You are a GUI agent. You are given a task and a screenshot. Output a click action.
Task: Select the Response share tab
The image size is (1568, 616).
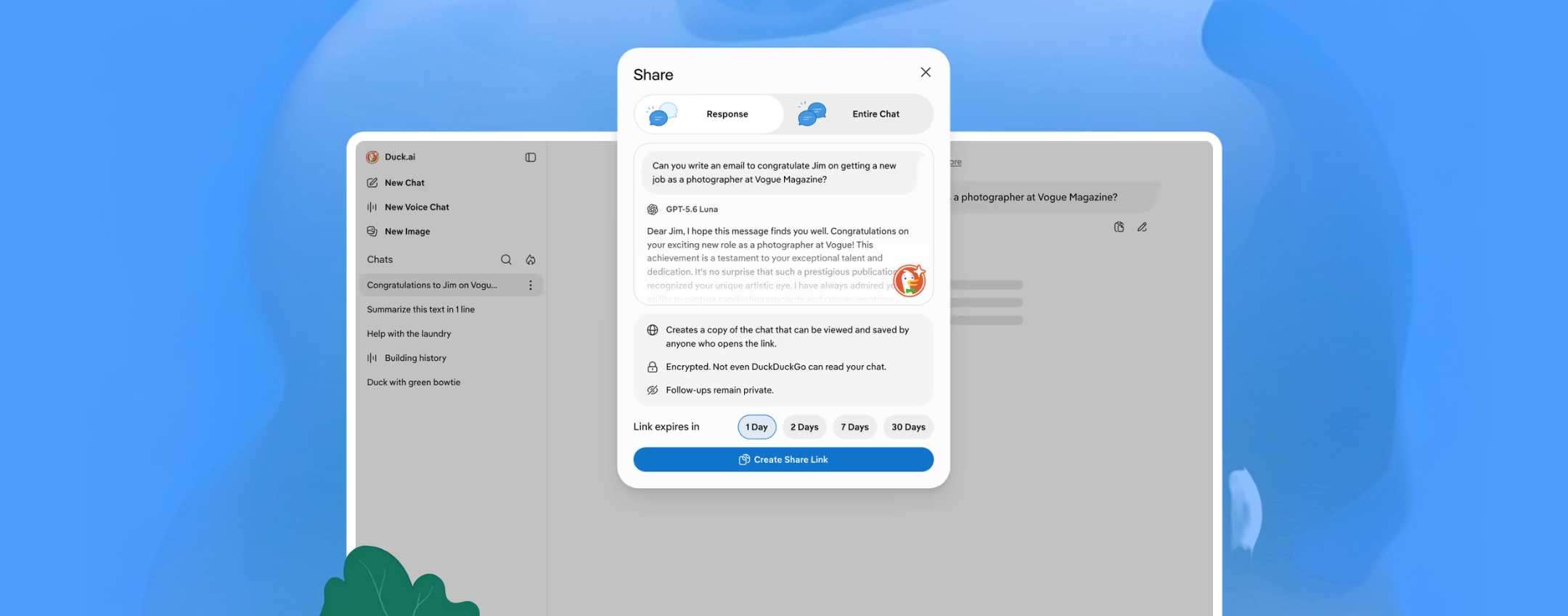pyautogui.click(x=709, y=114)
